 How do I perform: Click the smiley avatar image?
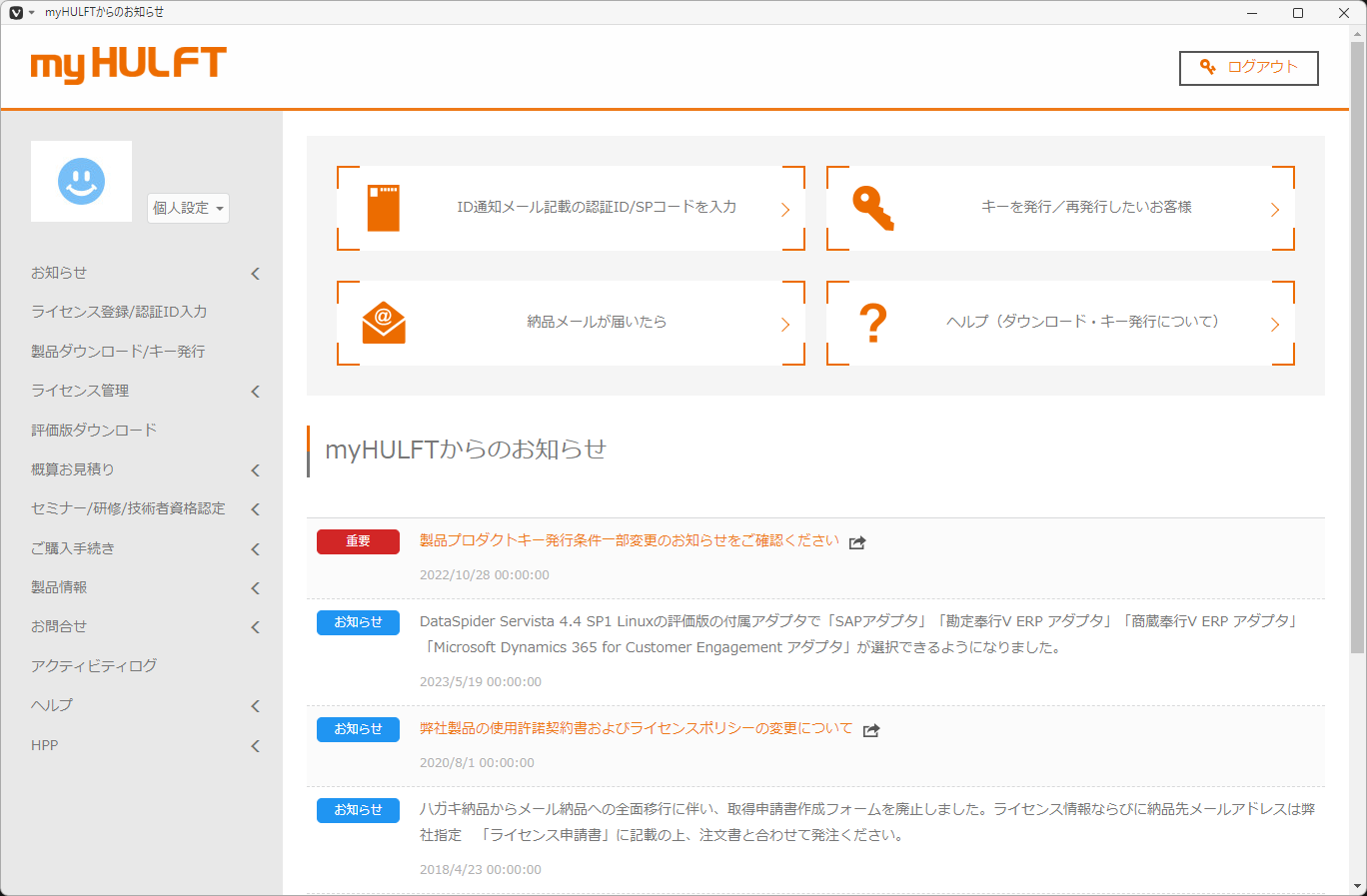coord(81,181)
